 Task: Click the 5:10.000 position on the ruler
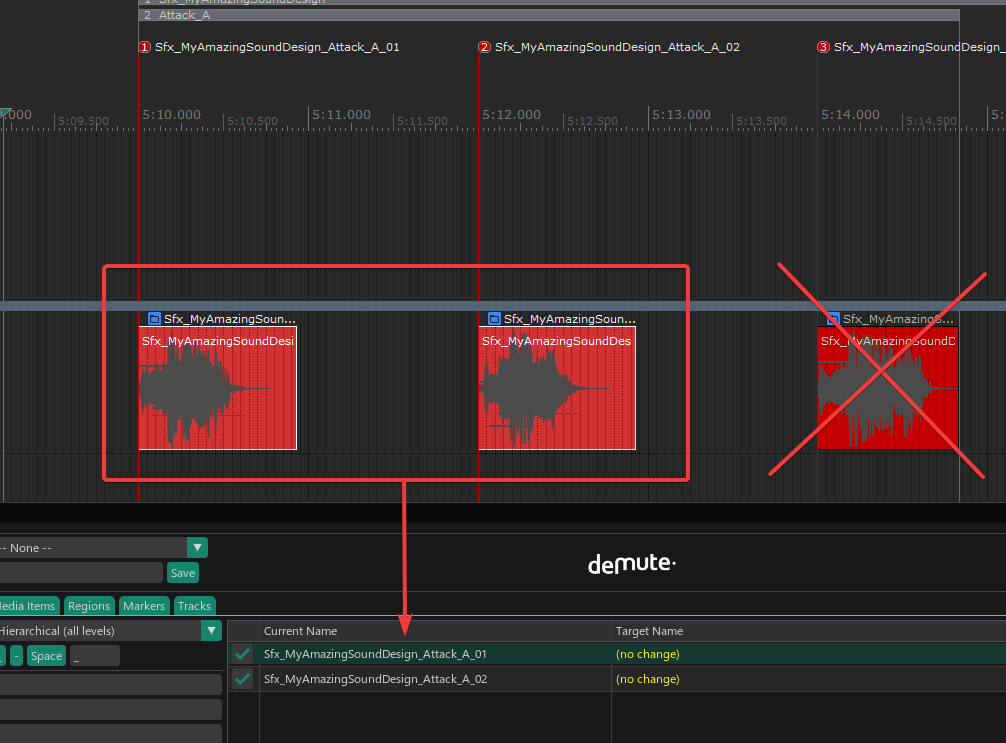(171, 115)
